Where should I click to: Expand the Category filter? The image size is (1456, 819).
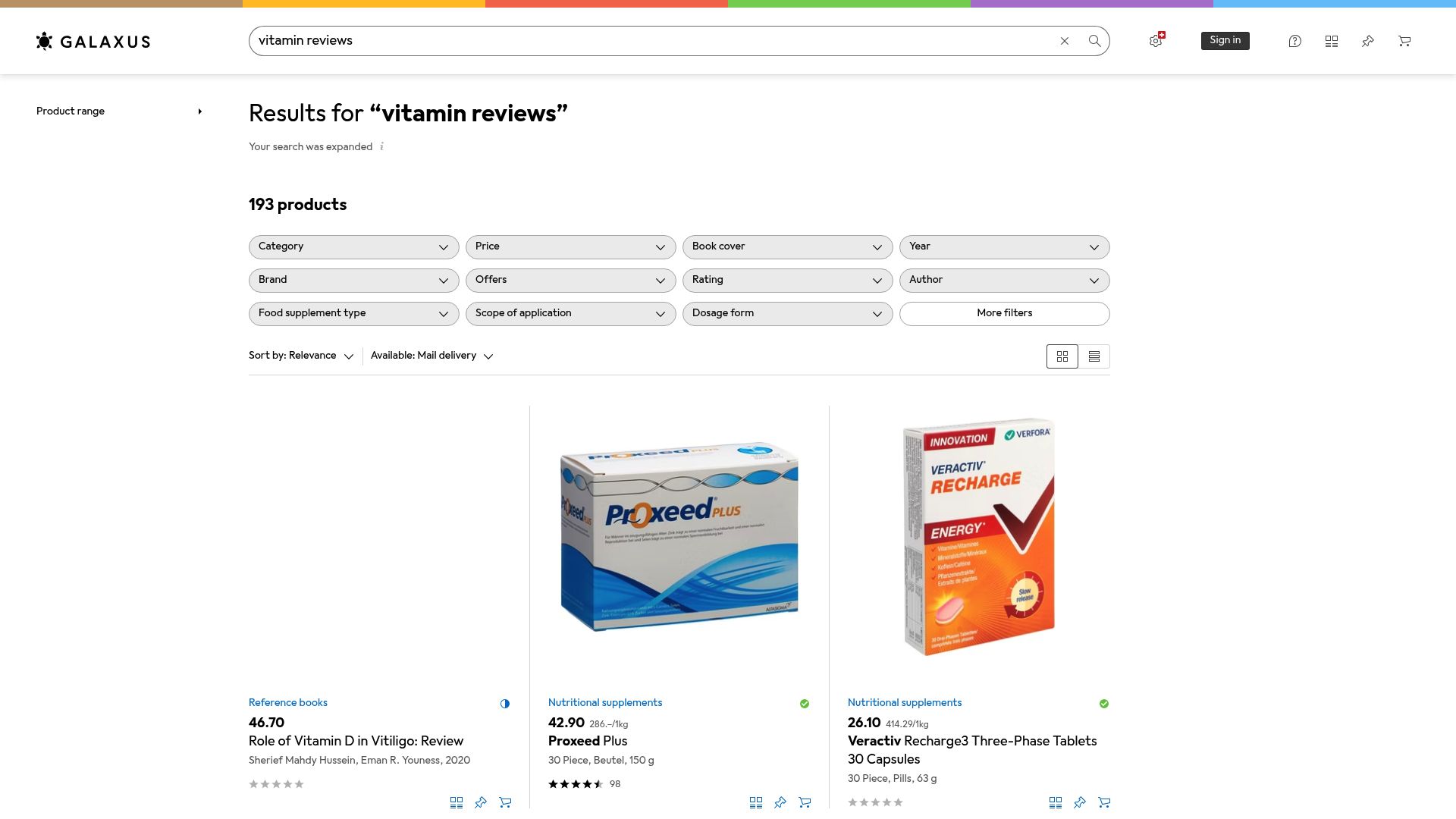353,246
